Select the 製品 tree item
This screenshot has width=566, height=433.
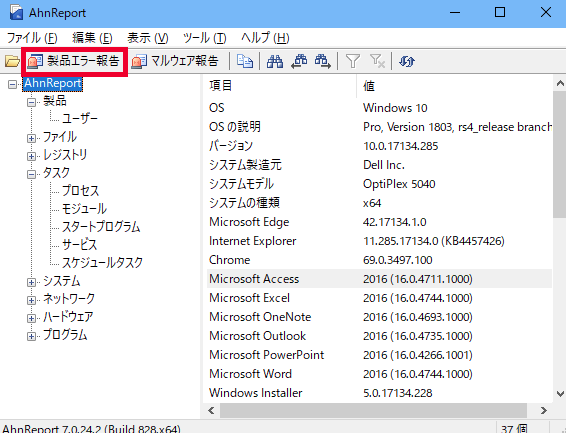point(55,101)
